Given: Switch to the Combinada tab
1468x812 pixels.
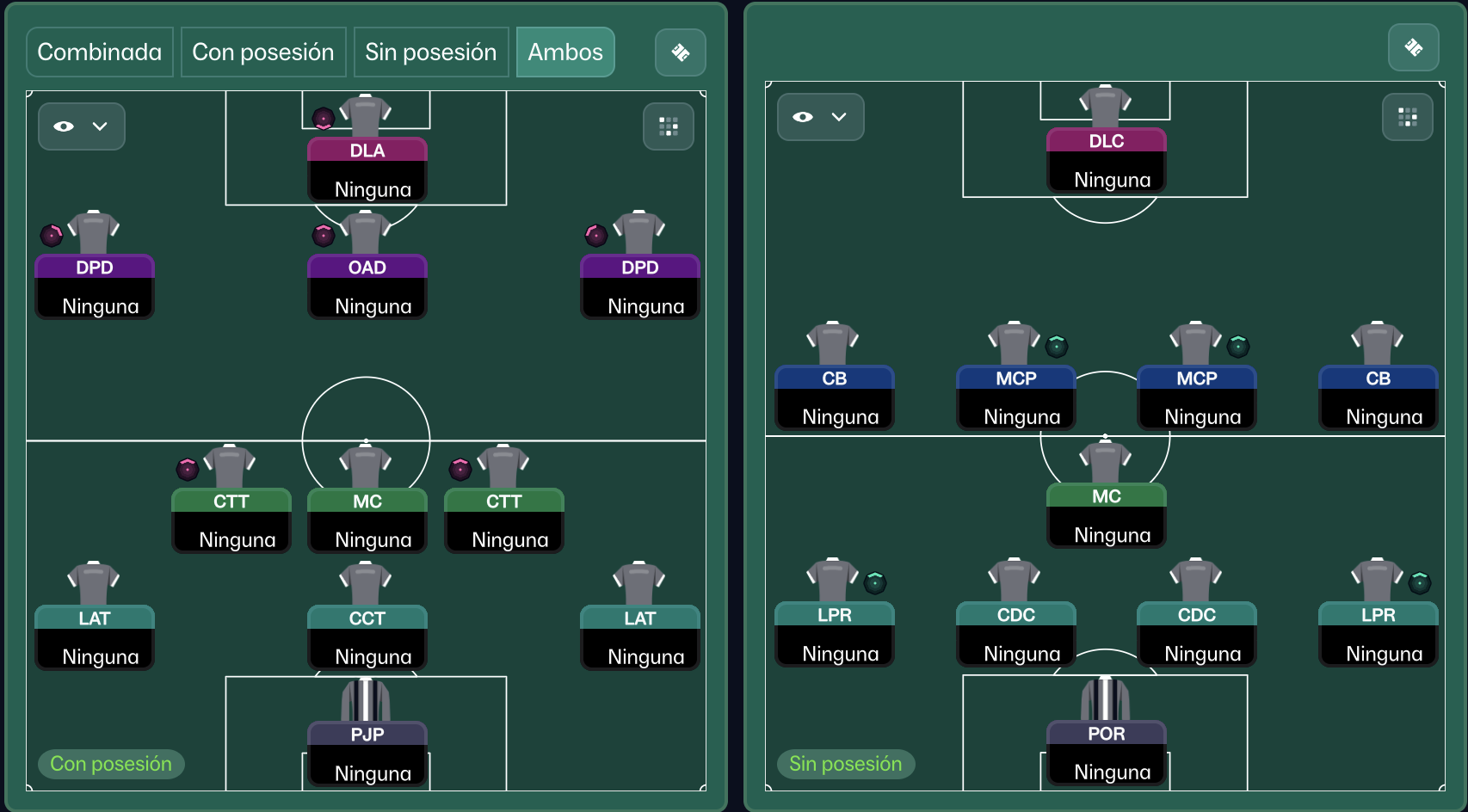Looking at the screenshot, I should click(x=100, y=52).
